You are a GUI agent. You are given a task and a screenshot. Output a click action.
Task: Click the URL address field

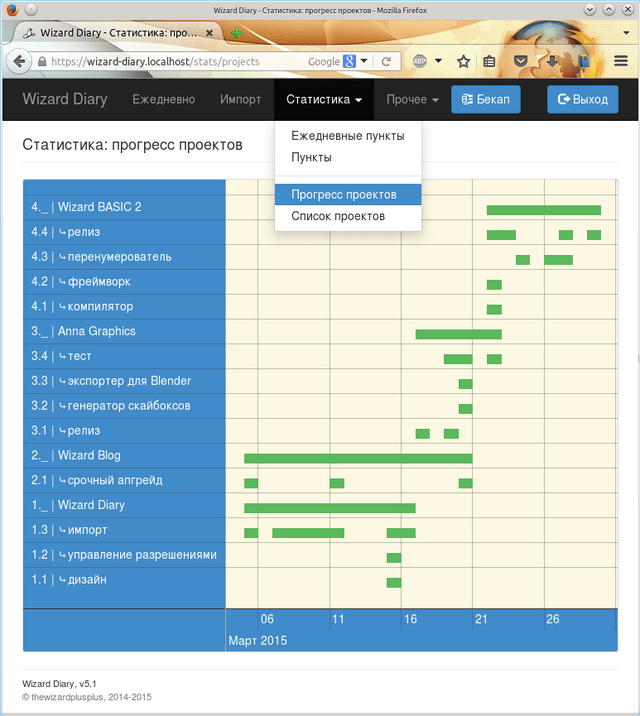click(155, 62)
